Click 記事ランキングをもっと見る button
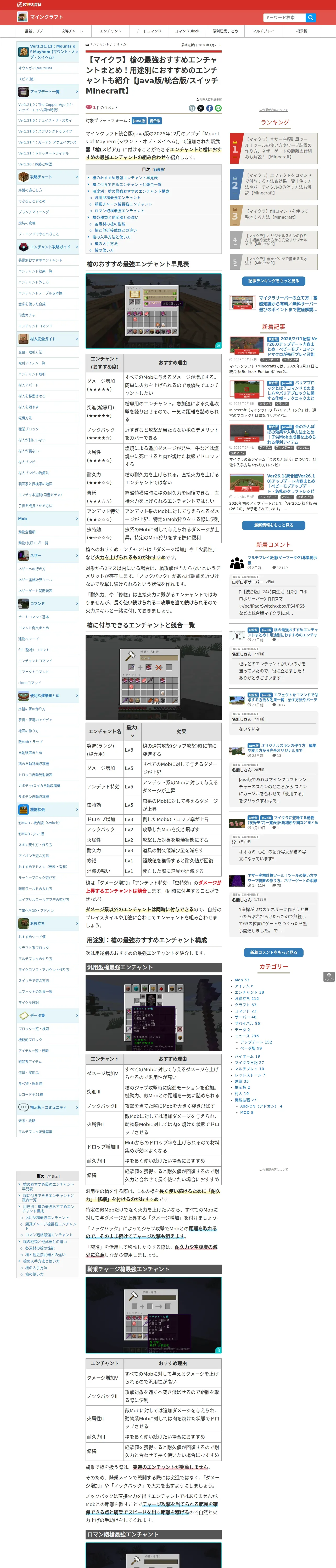 274,281
